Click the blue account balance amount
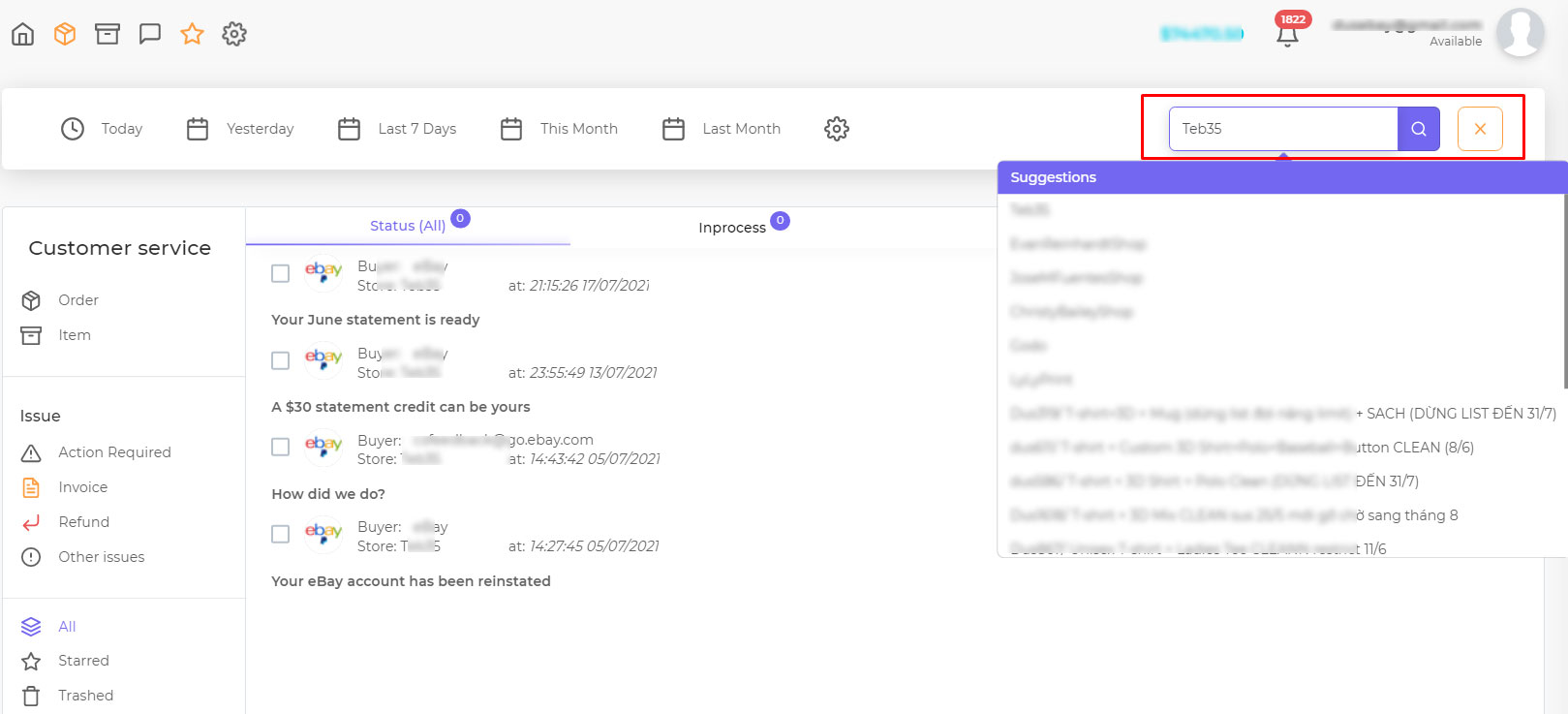1568x714 pixels. tap(1202, 34)
